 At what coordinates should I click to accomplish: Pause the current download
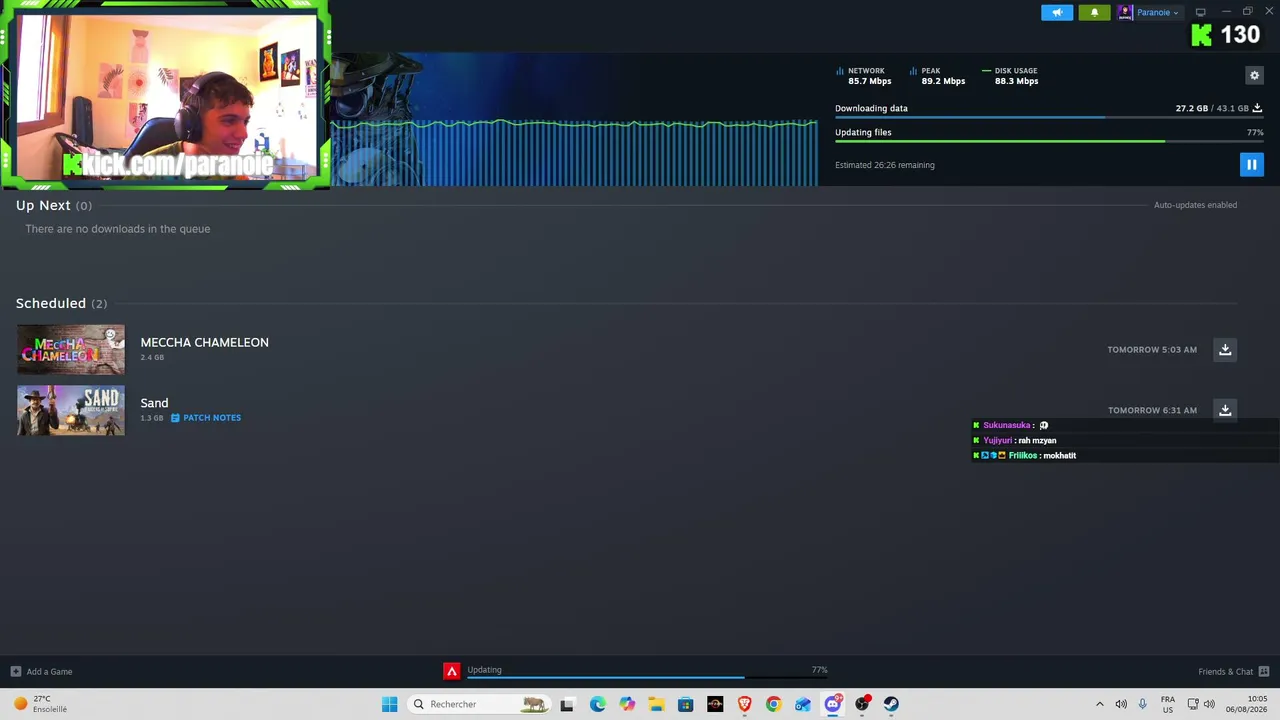1251,165
